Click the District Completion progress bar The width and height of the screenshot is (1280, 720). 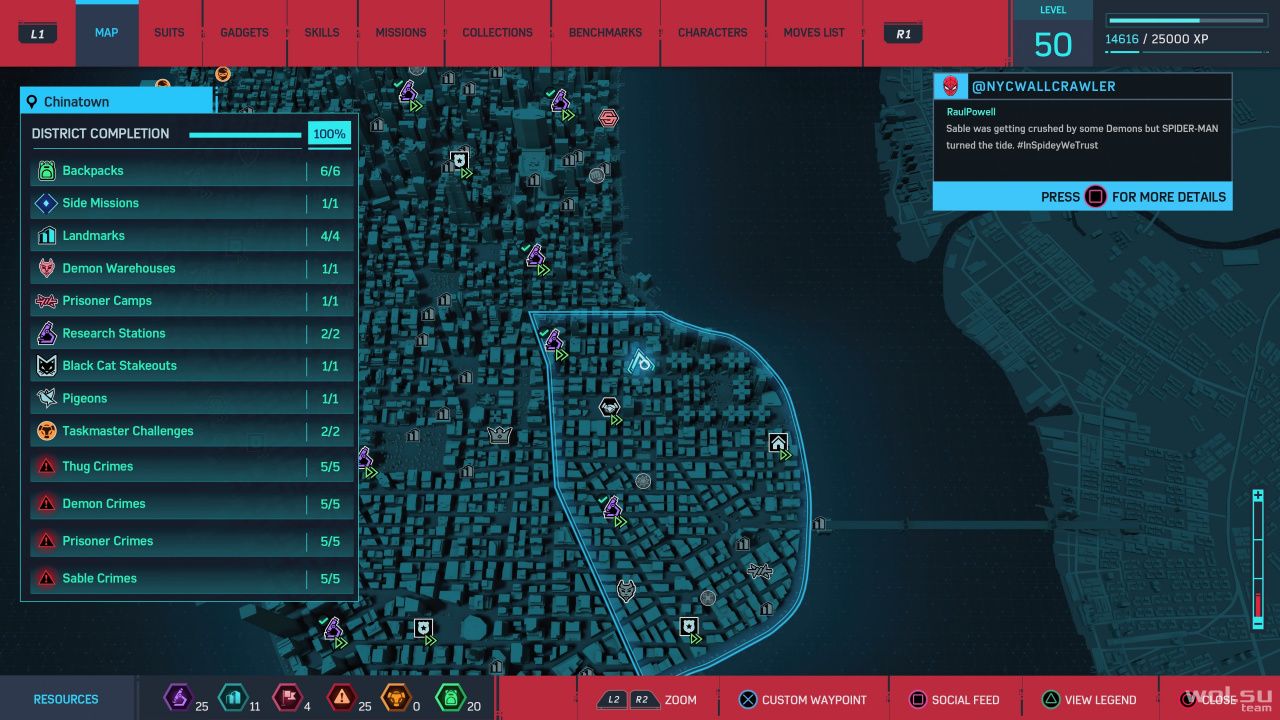(x=245, y=135)
